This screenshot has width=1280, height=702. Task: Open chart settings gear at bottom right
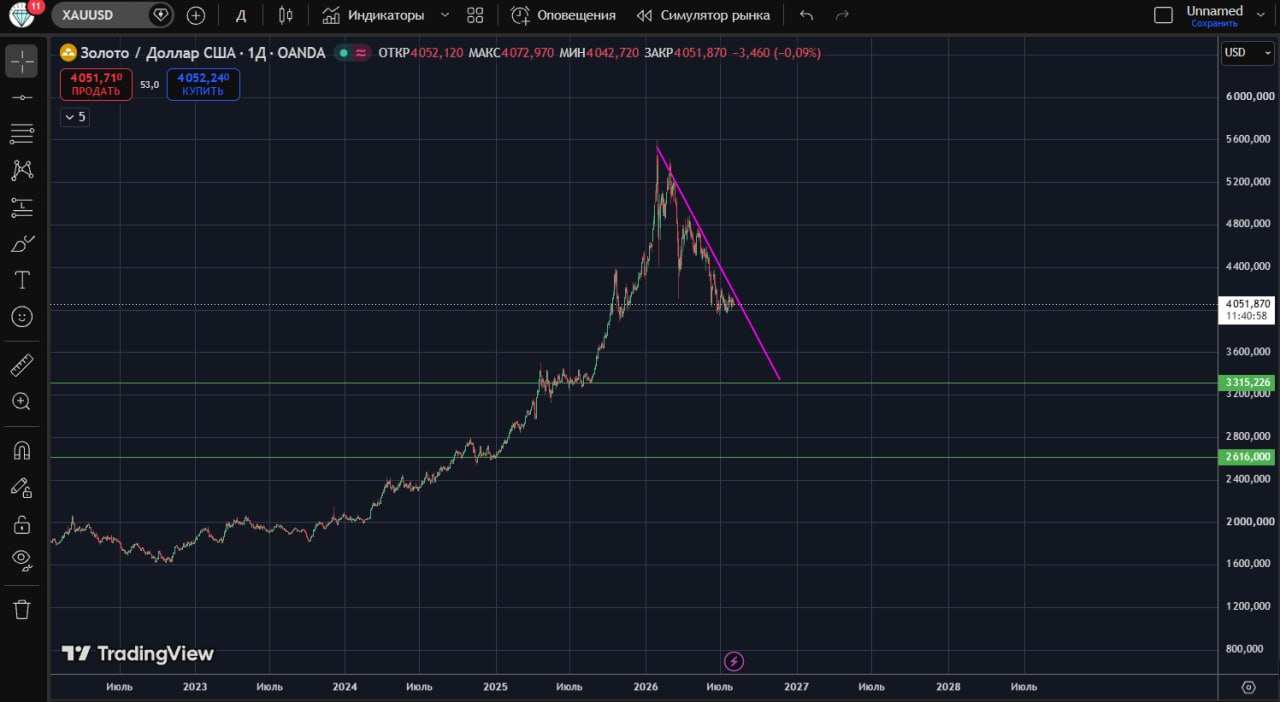tap(1248, 687)
